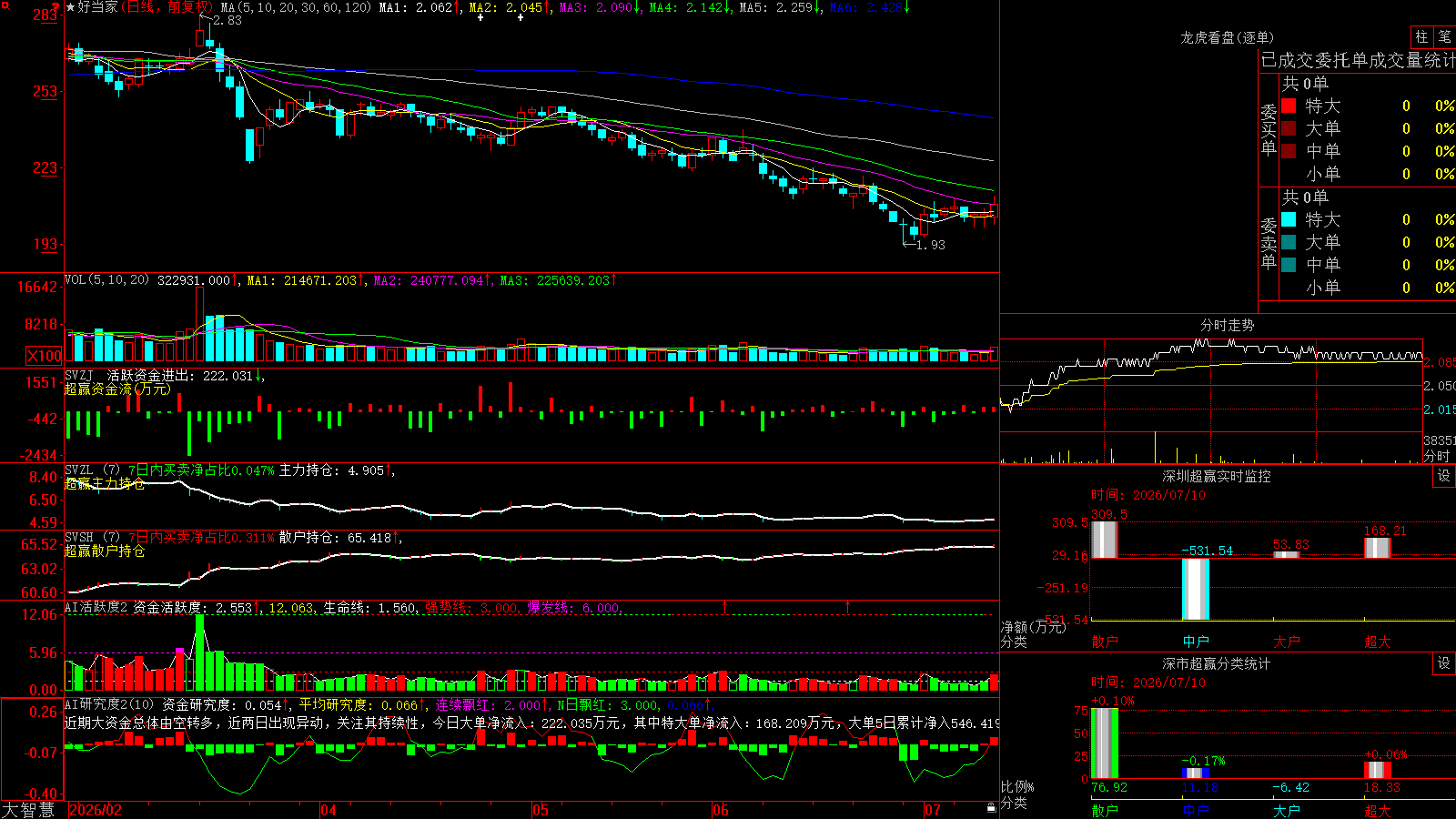This screenshot has width=1456, height=819.
Task: Click the 18.33 value in 深市超赢分类统计
Action: click(1382, 787)
